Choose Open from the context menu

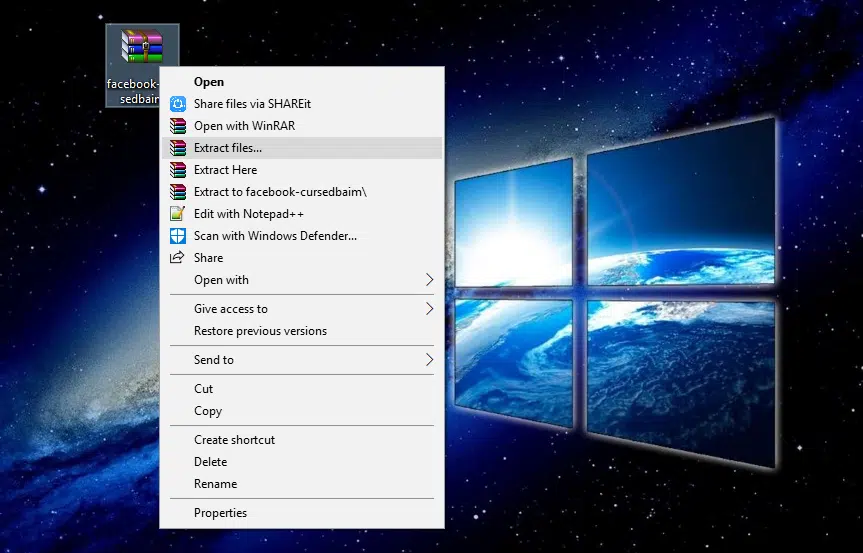(x=209, y=82)
